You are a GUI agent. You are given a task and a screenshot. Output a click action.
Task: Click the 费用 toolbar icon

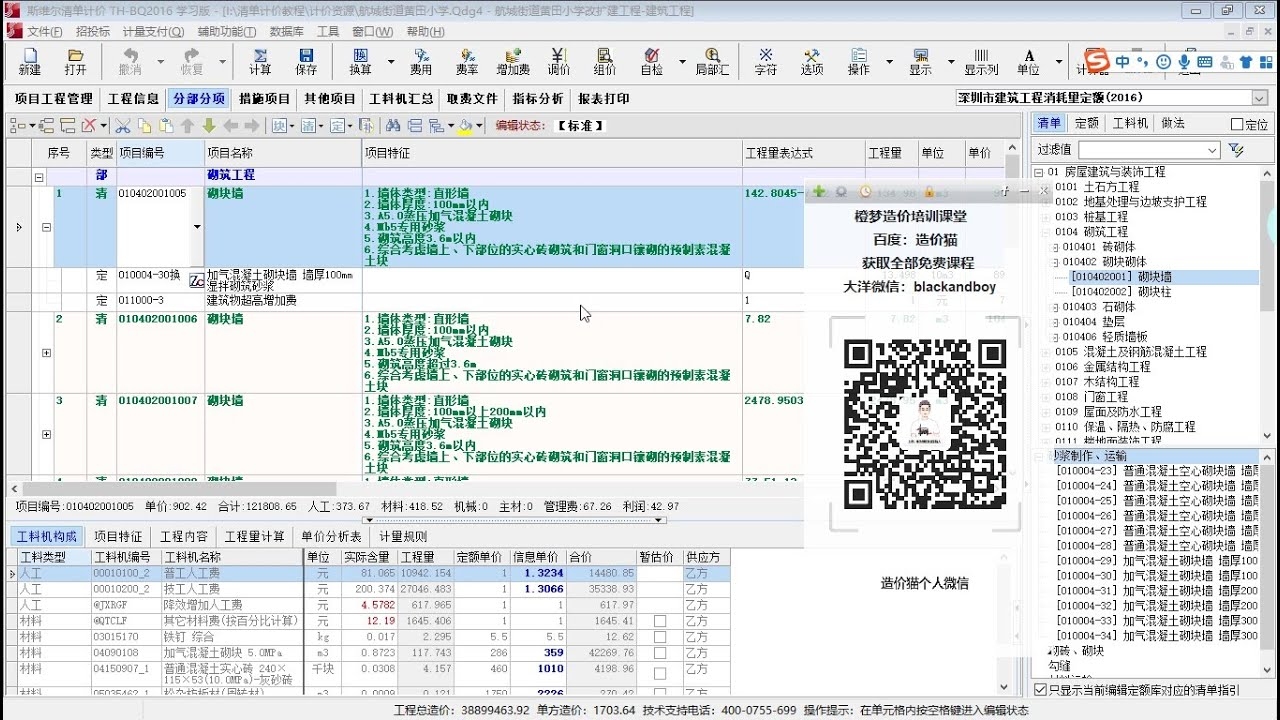(x=421, y=62)
